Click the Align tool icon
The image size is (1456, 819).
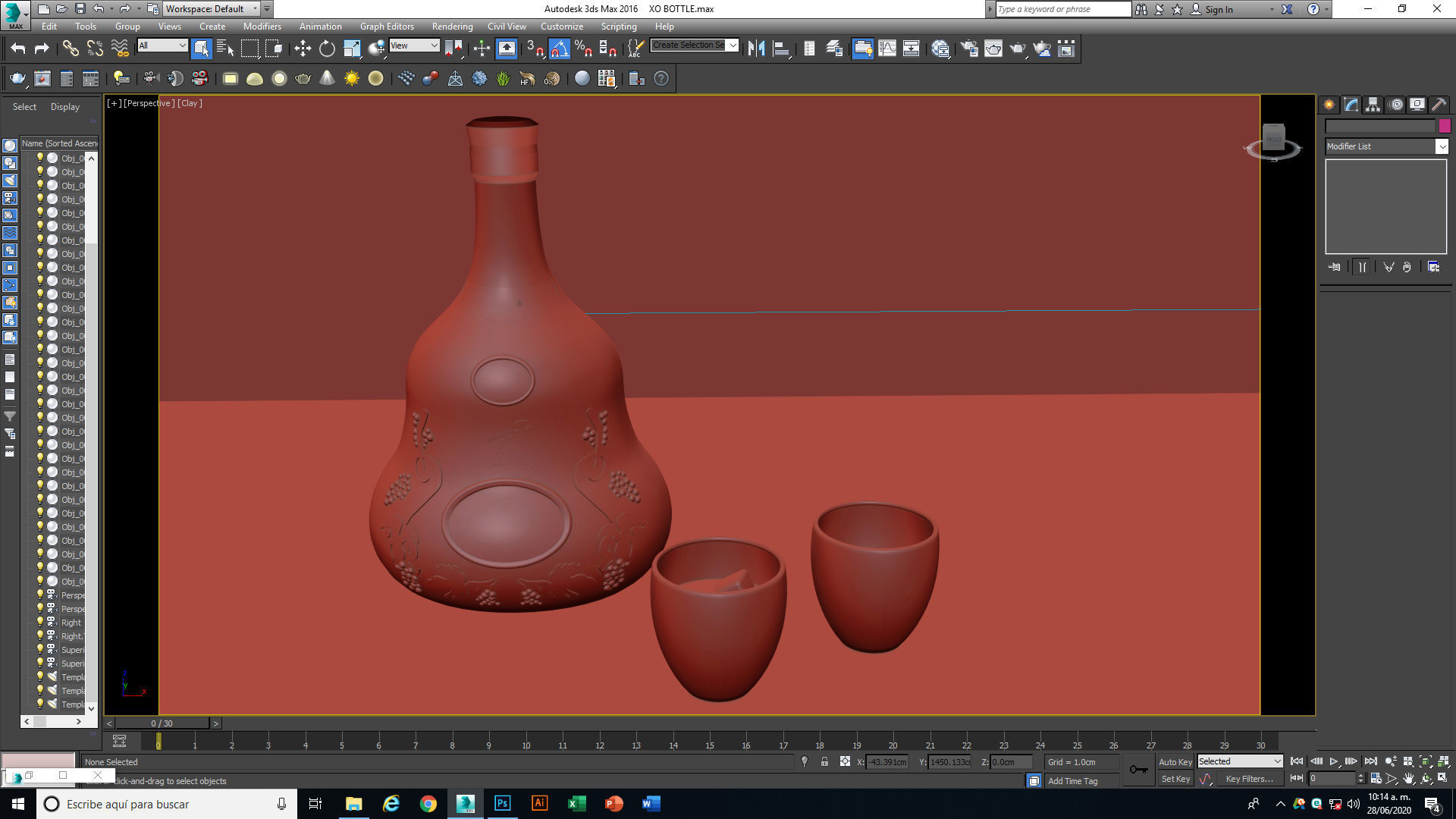tap(781, 49)
